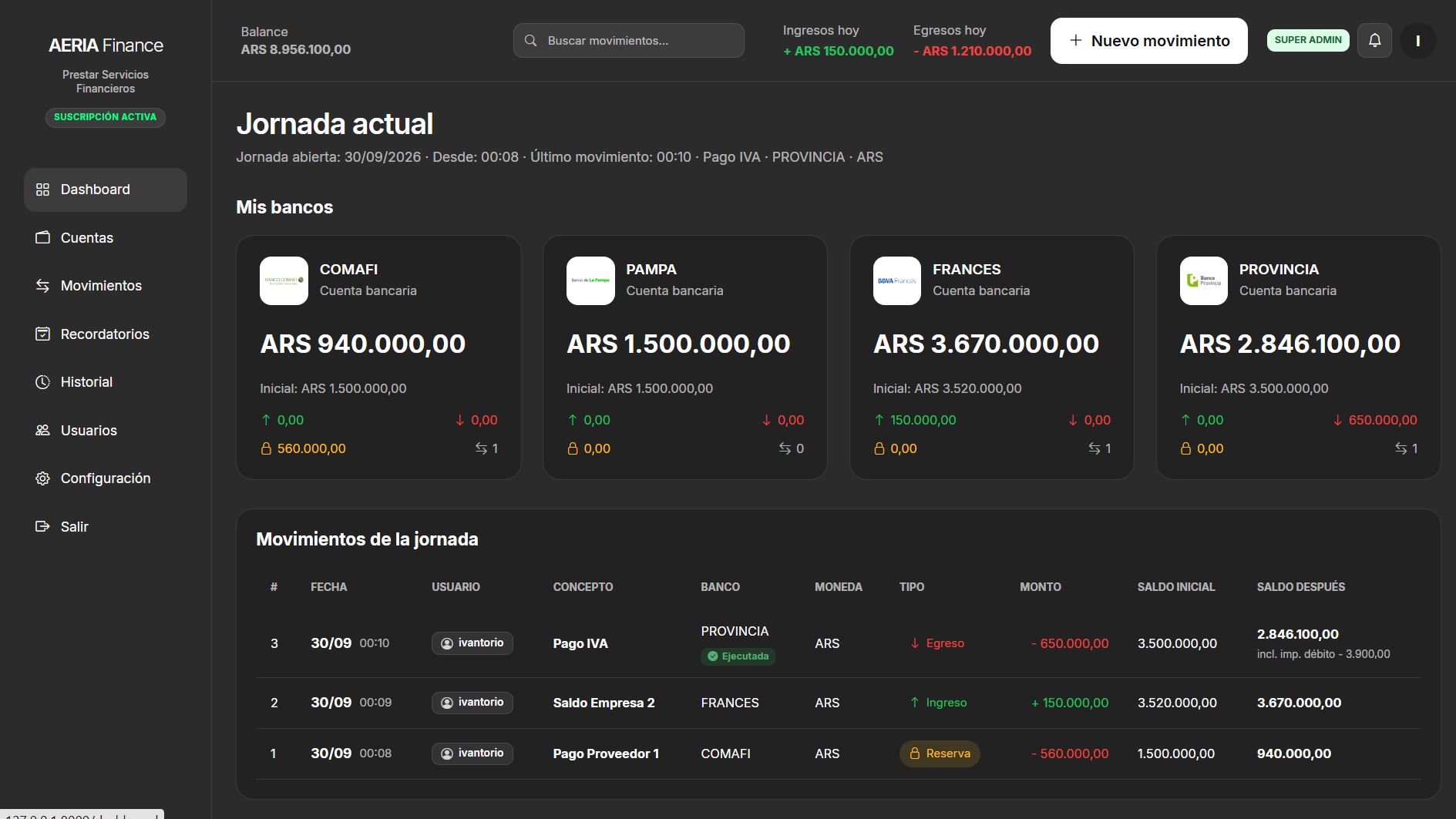Click the lock icon in COMAFI card

(x=266, y=448)
